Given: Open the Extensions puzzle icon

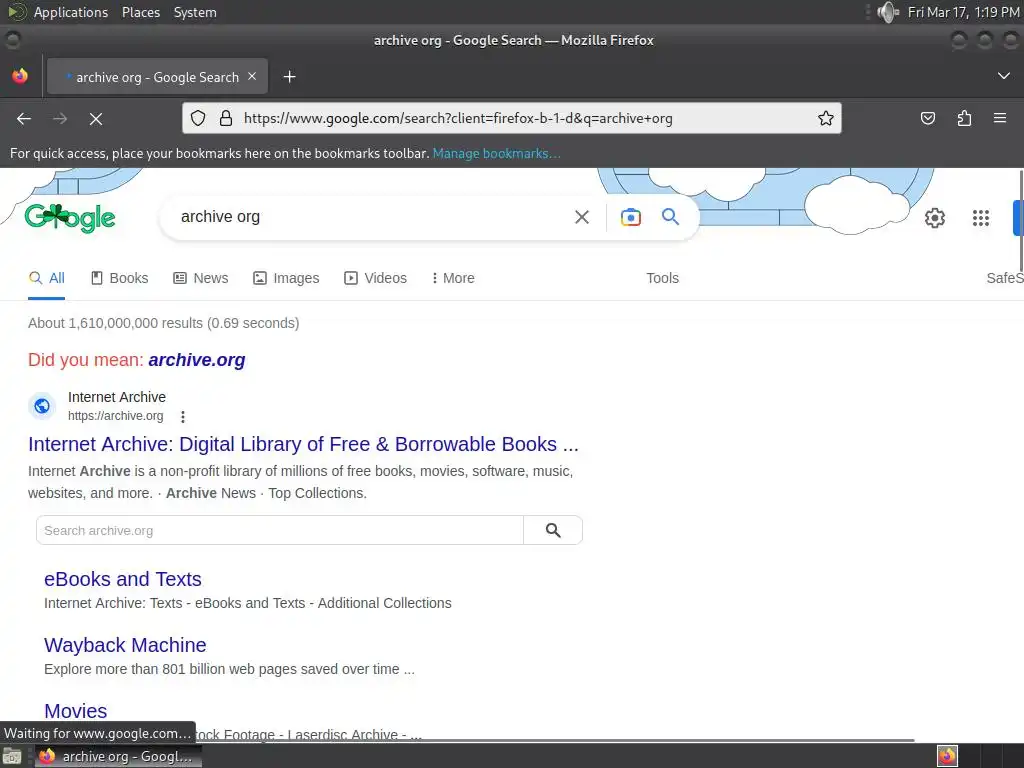Looking at the screenshot, I should pyautogui.click(x=964, y=118).
